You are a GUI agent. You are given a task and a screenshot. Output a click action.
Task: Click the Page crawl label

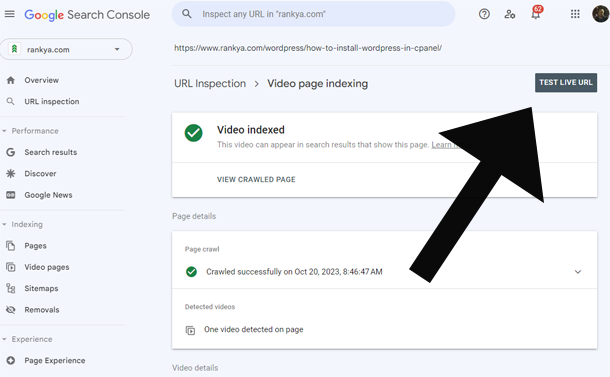(x=202, y=249)
